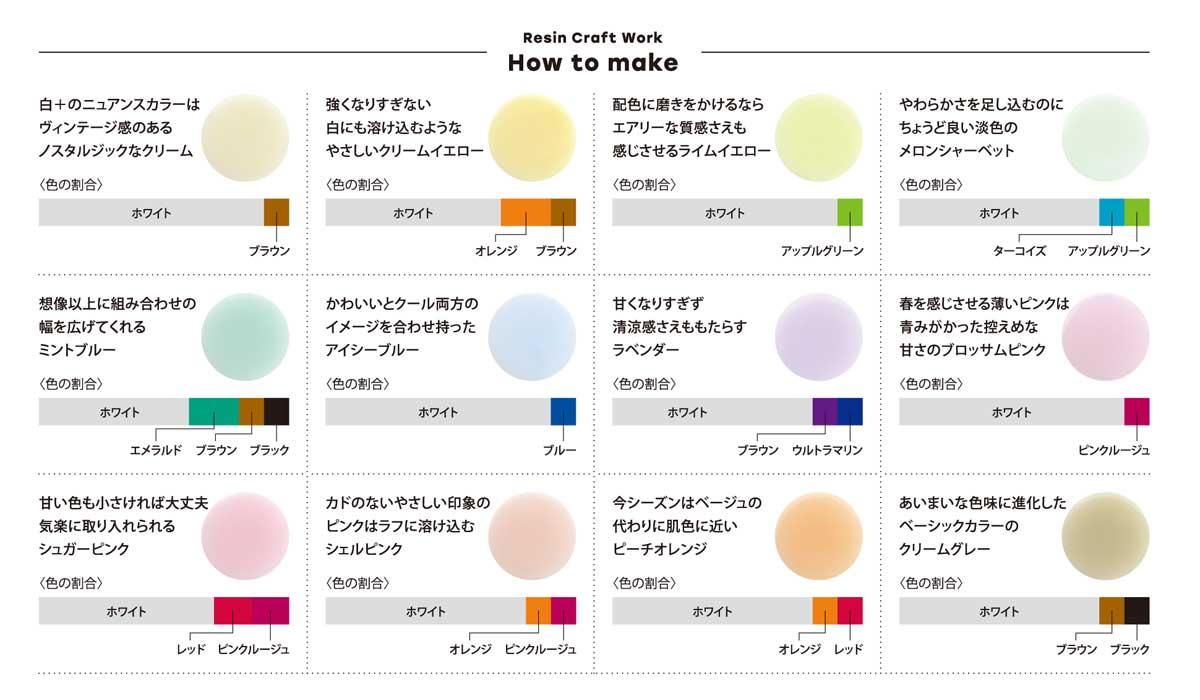Select the turquoise swatch in the melon sherbet bar
1200x700 pixels.
(1112, 212)
